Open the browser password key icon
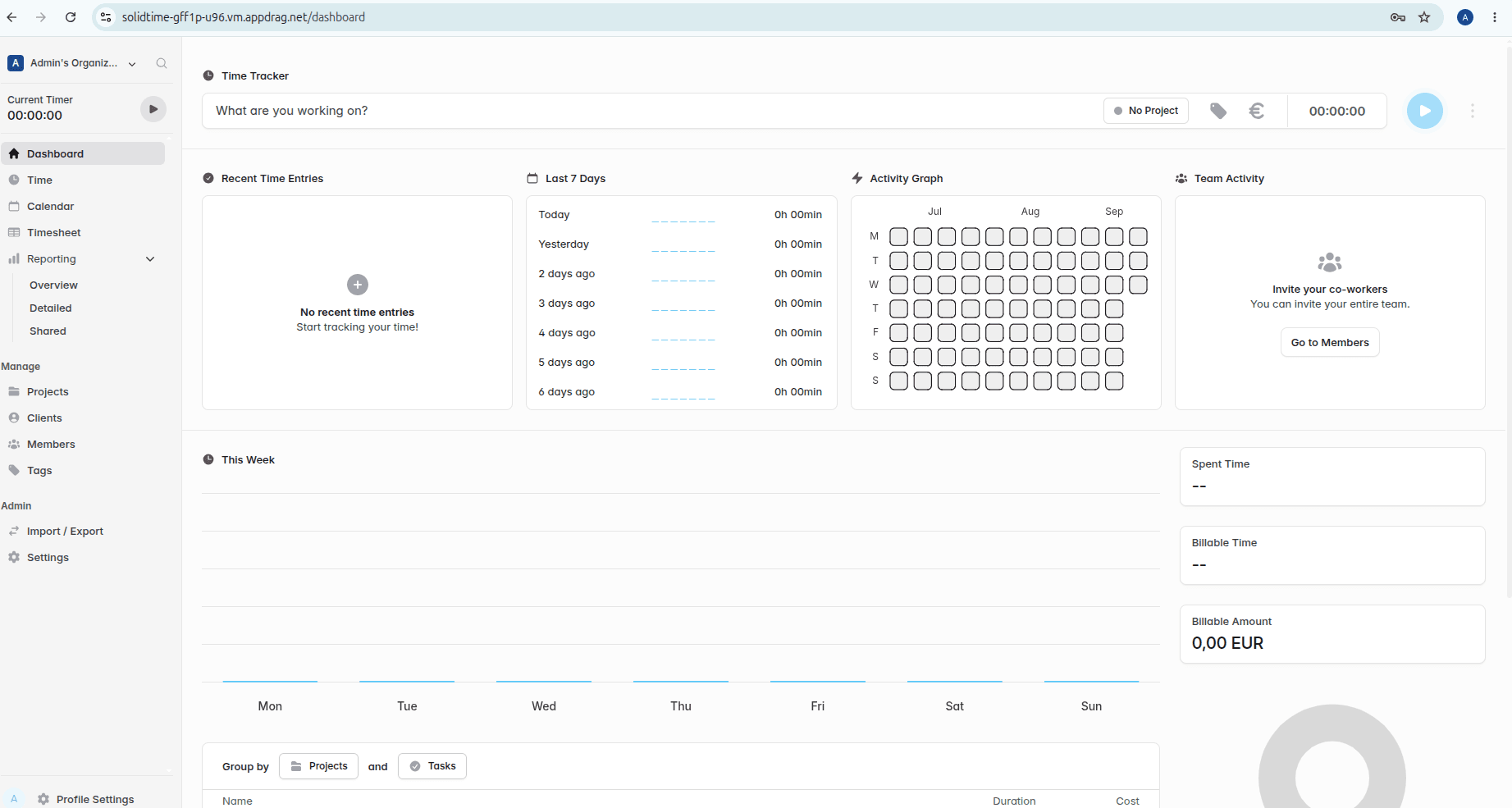1512x808 pixels. [x=1398, y=17]
